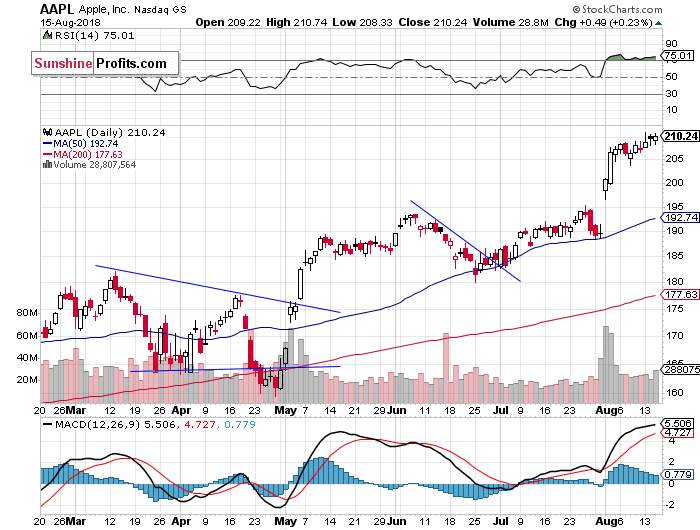Click the 'May' label under price chart
700x530 pixels.
pyautogui.click(x=286, y=410)
